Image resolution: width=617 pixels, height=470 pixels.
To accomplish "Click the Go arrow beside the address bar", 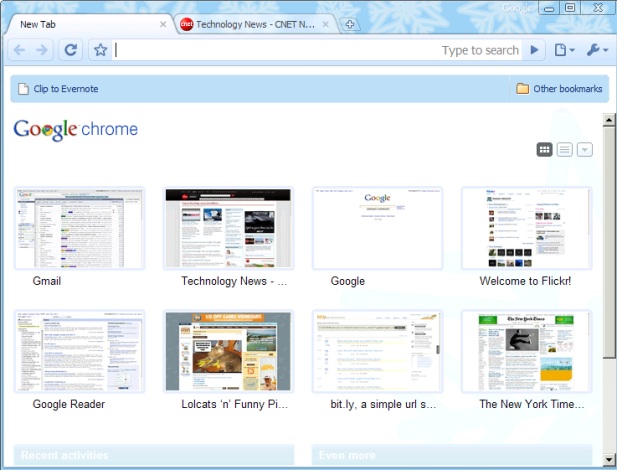I will 534,50.
